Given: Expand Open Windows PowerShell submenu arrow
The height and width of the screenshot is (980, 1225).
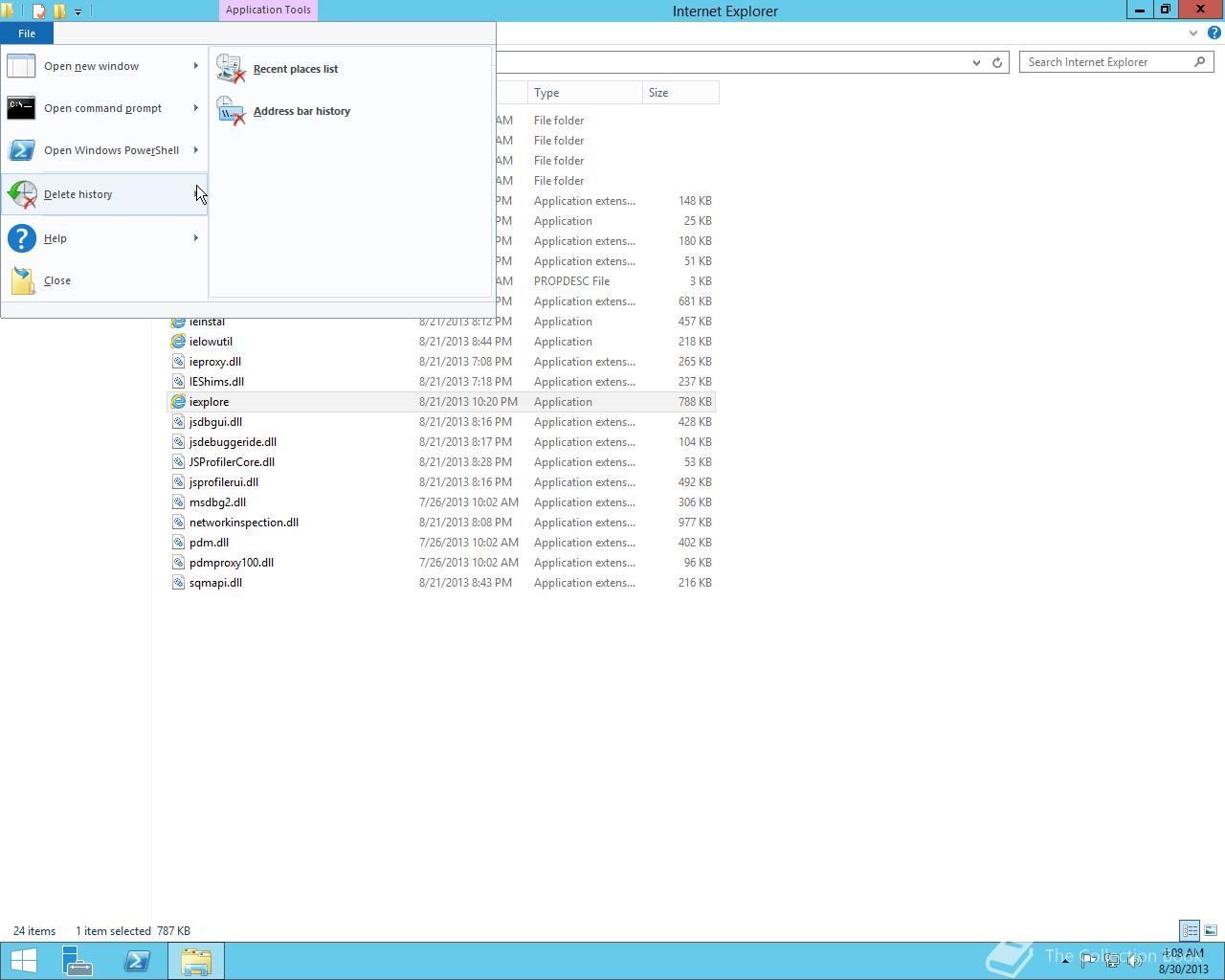Looking at the screenshot, I should tap(196, 150).
